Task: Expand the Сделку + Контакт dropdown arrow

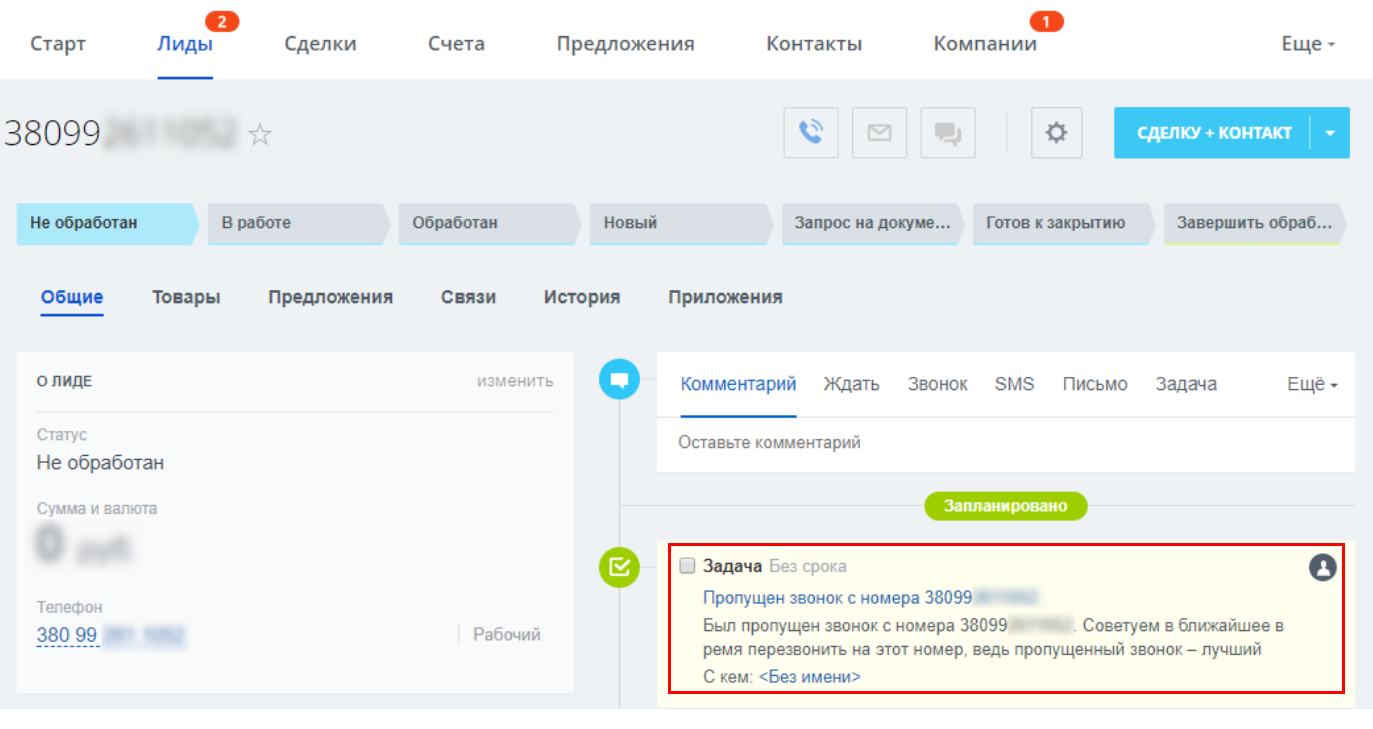Action: coord(1330,133)
